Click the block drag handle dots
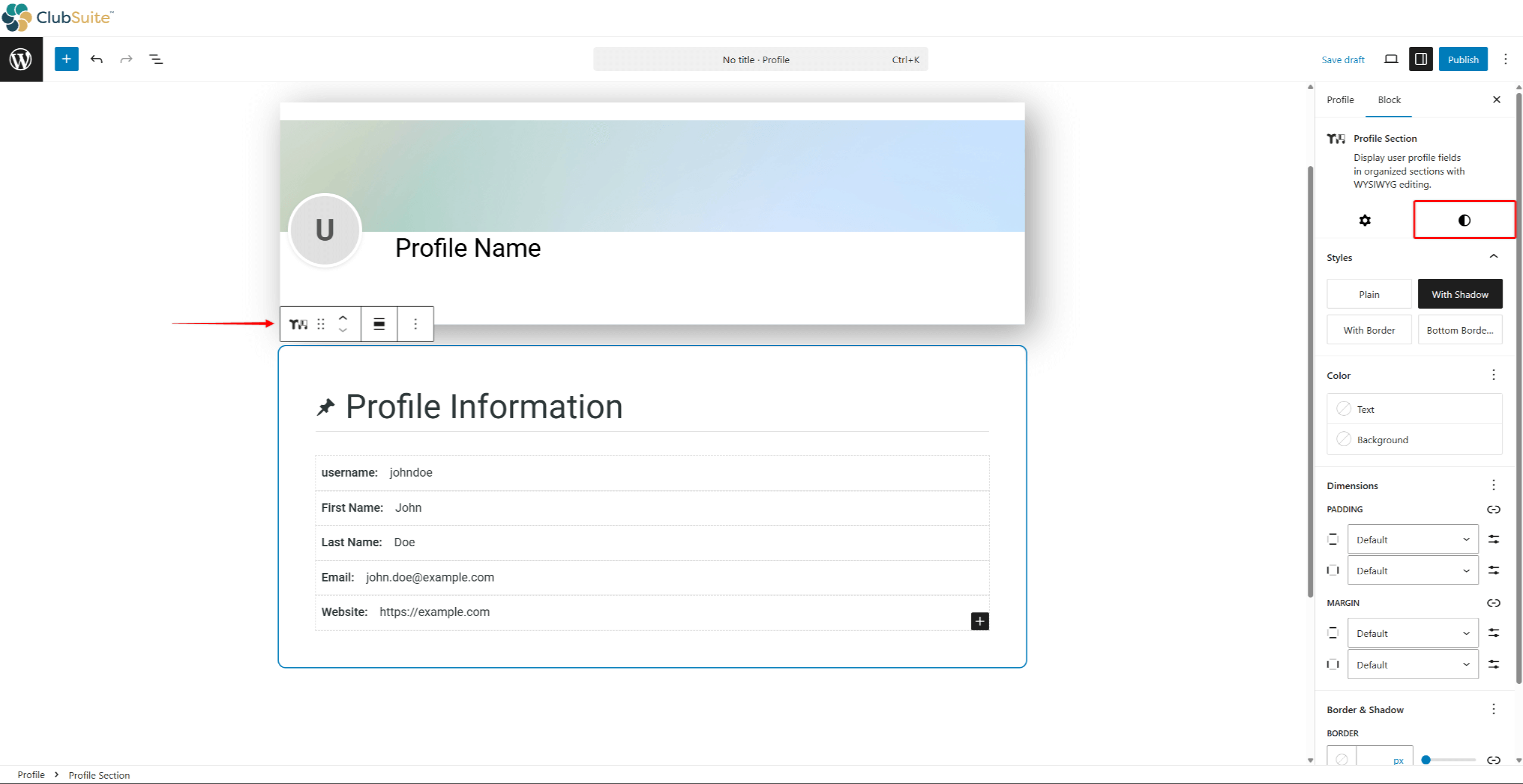 (x=321, y=323)
